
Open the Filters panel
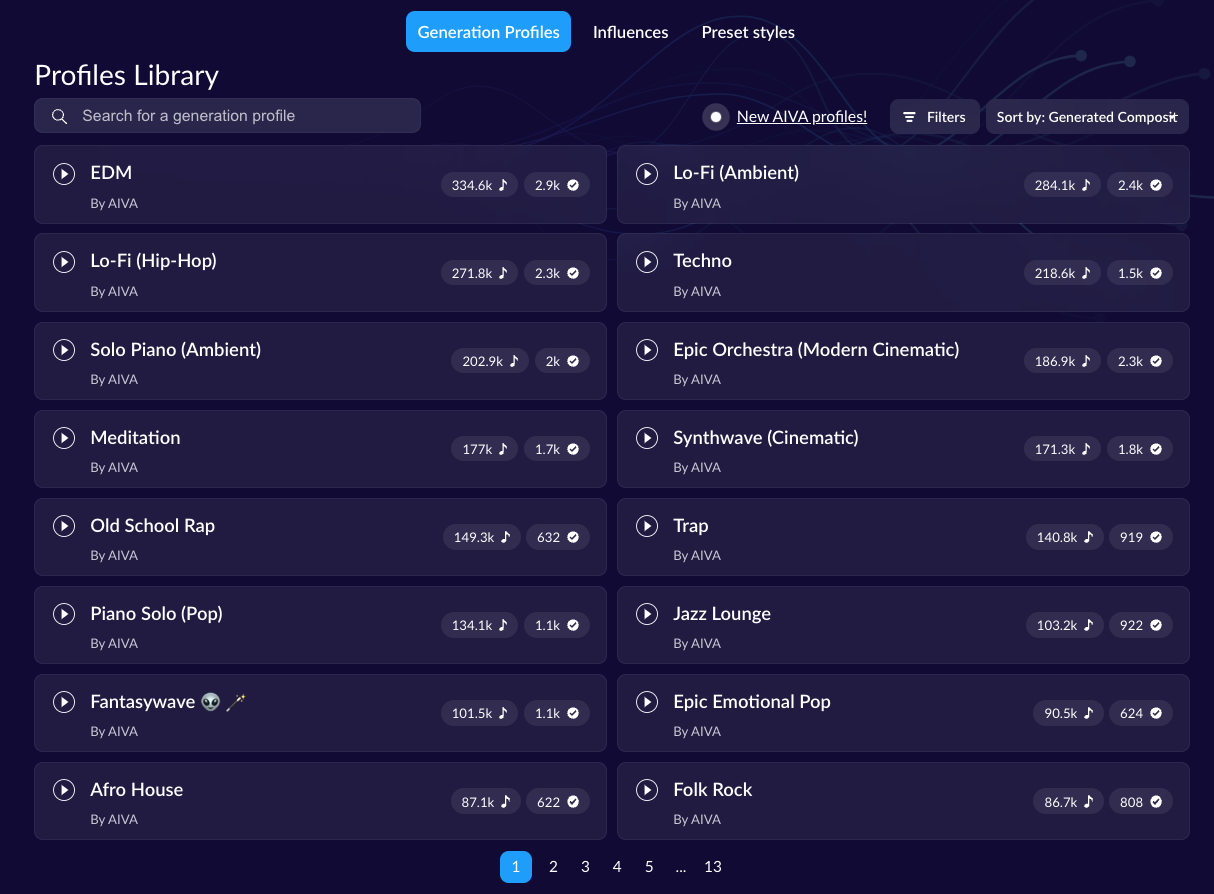click(934, 117)
